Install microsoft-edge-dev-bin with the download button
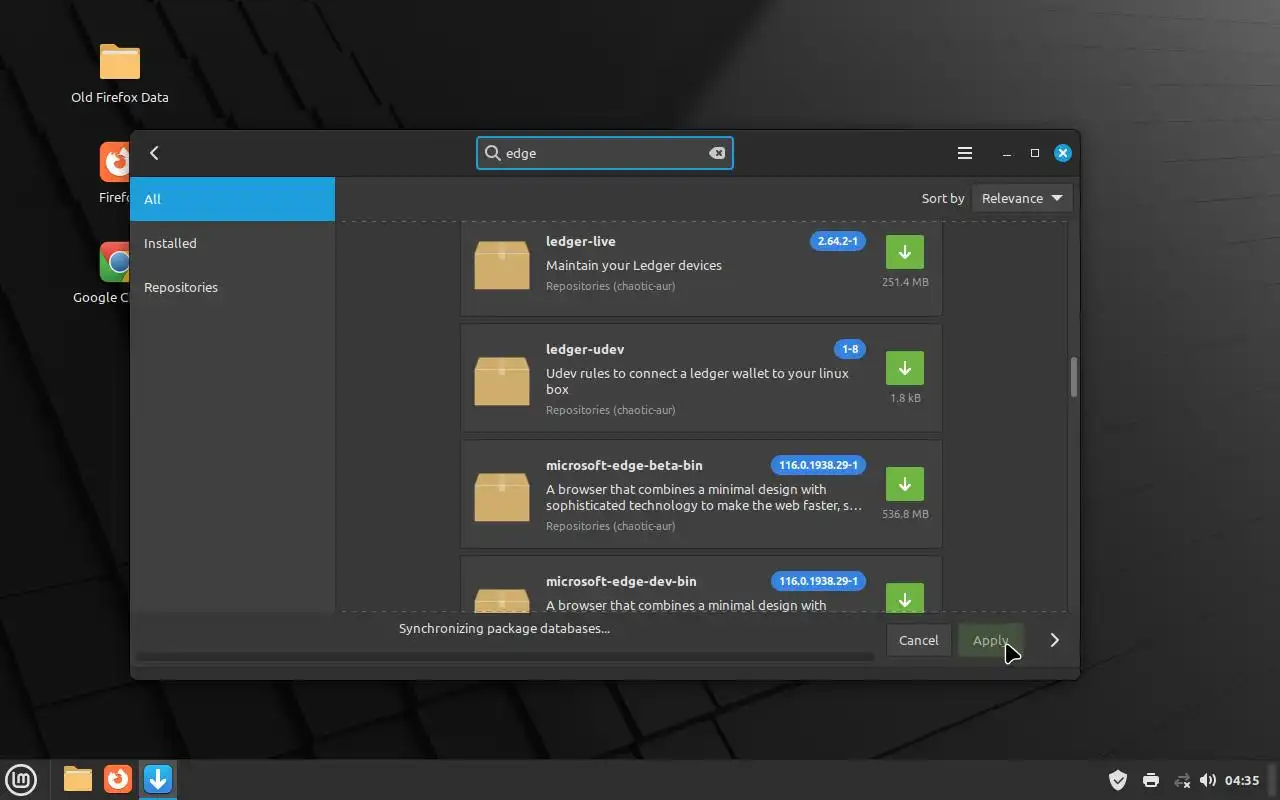This screenshot has width=1280, height=800. pos(905,597)
